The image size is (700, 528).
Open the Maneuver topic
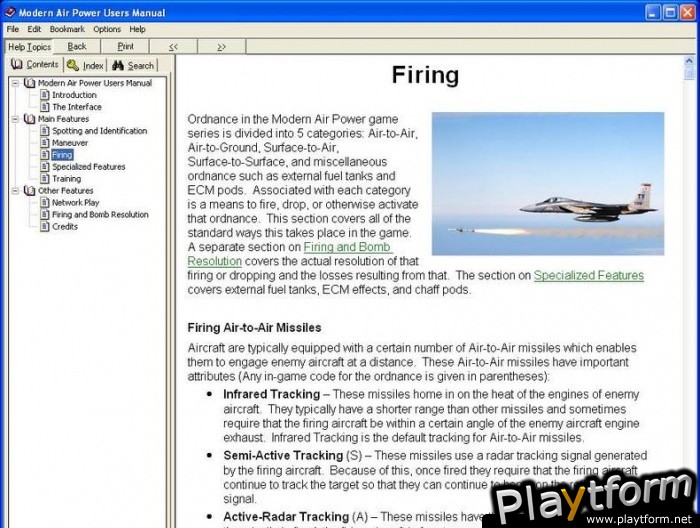pos(70,143)
